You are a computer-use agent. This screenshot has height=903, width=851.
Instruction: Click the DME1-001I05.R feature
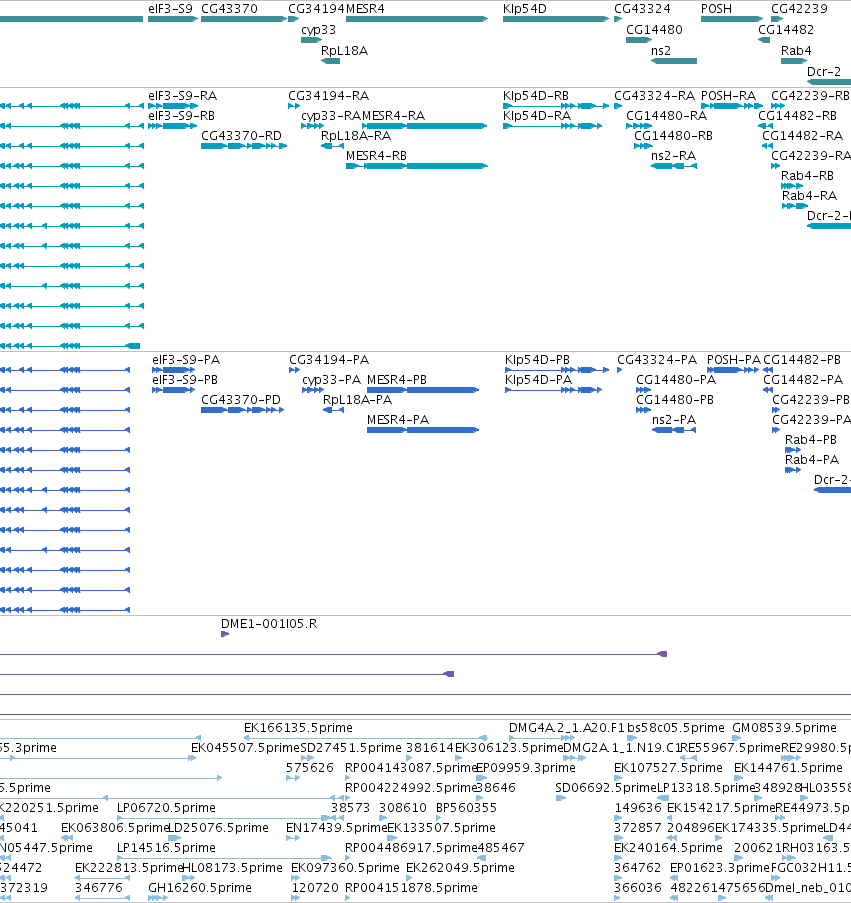225,634
